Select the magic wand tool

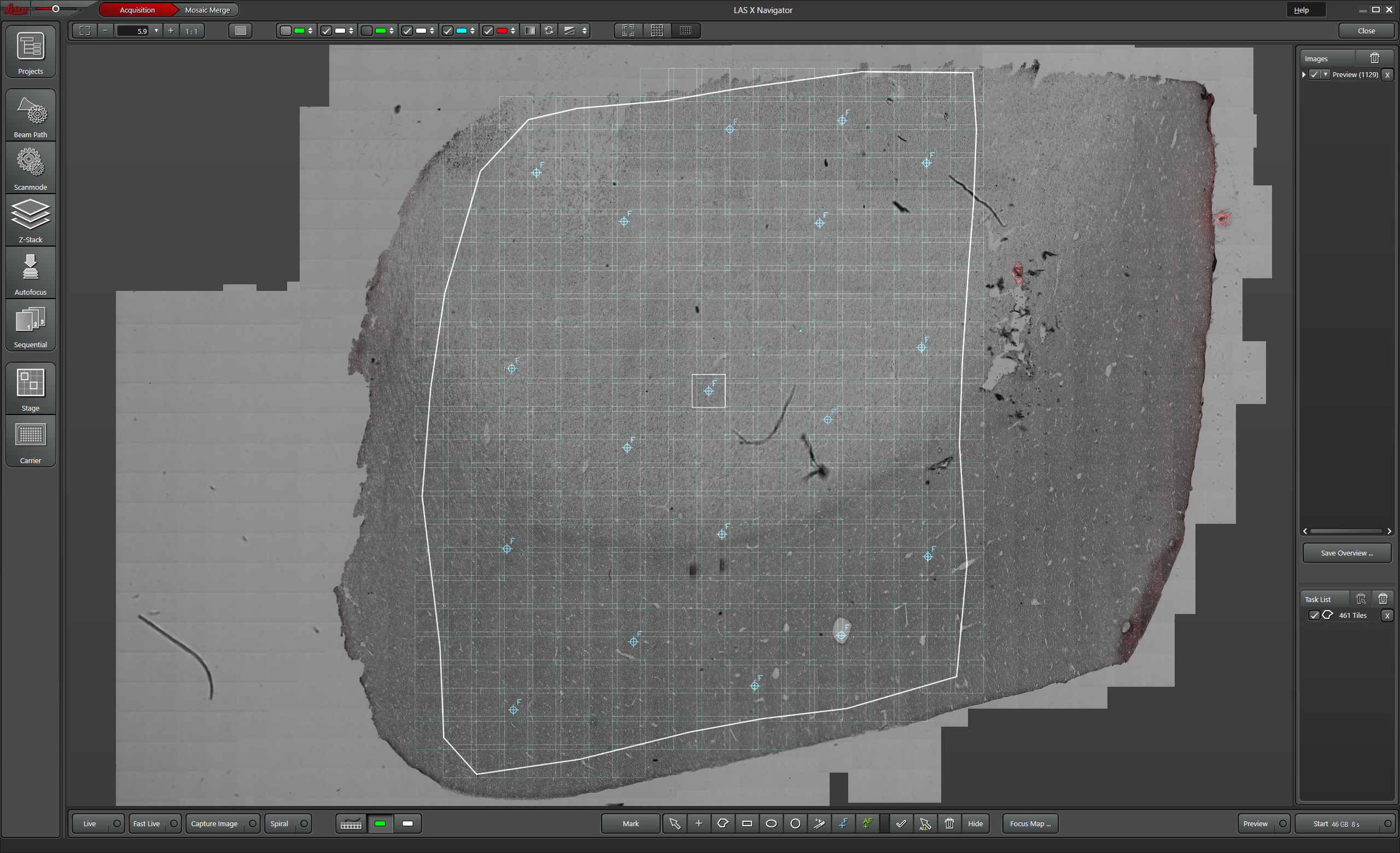click(819, 823)
